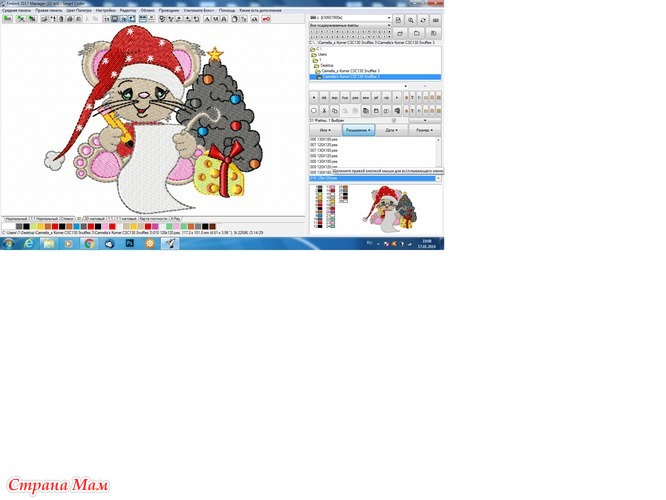Open the Редактор menu
Image resolution: width=666 pixels, height=500 pixels.
(128, 10)
